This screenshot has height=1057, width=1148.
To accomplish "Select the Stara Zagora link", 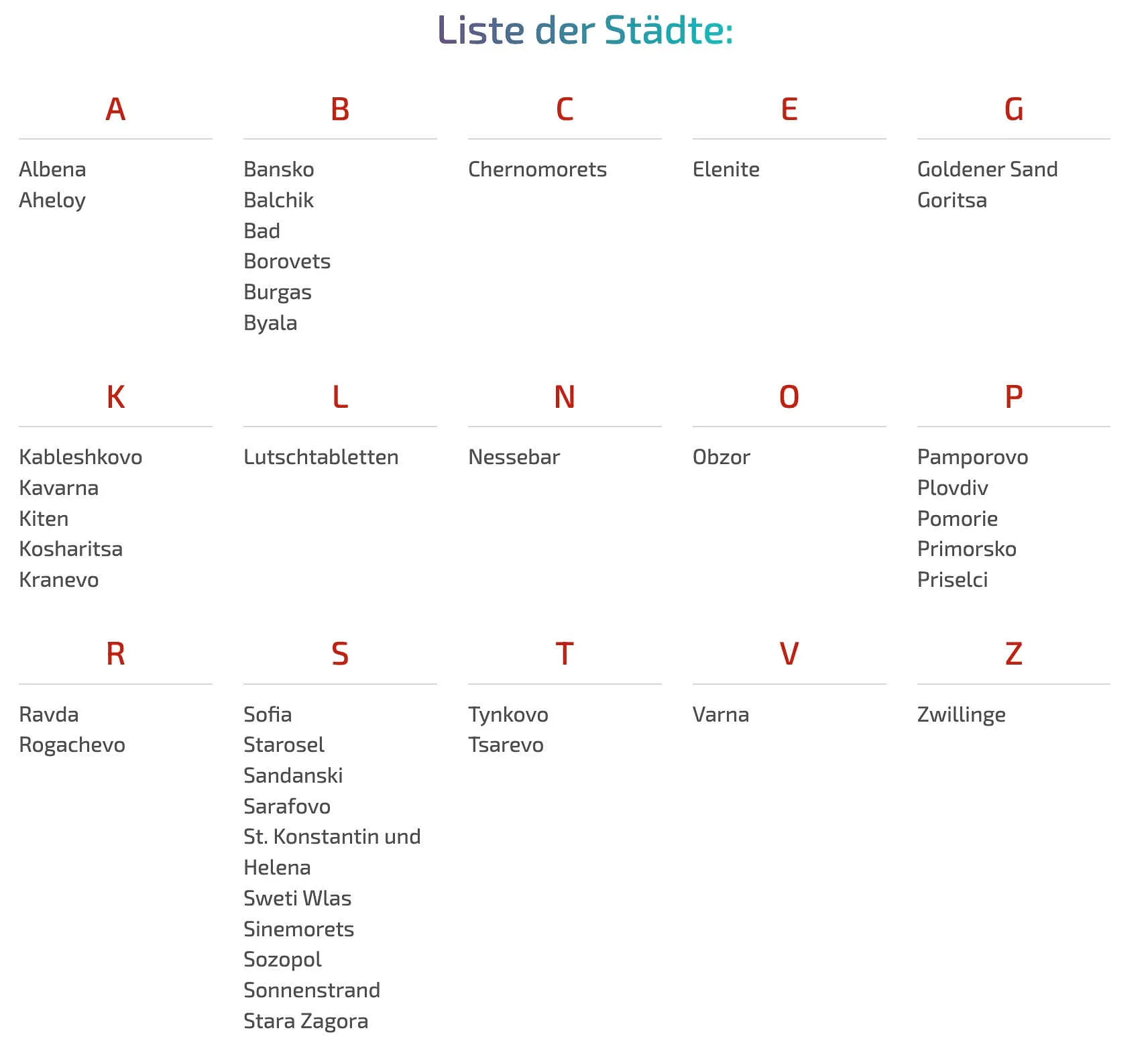I will click(306, 1021).
